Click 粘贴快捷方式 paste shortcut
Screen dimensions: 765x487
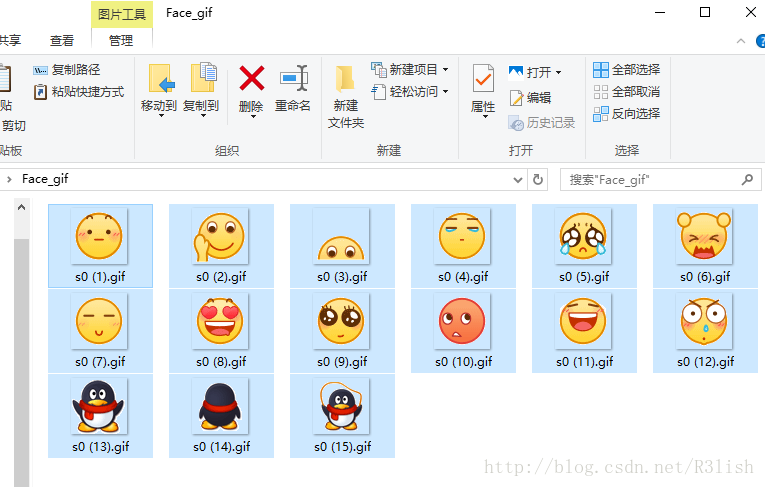pyautogui.click(x=79, y=92)
